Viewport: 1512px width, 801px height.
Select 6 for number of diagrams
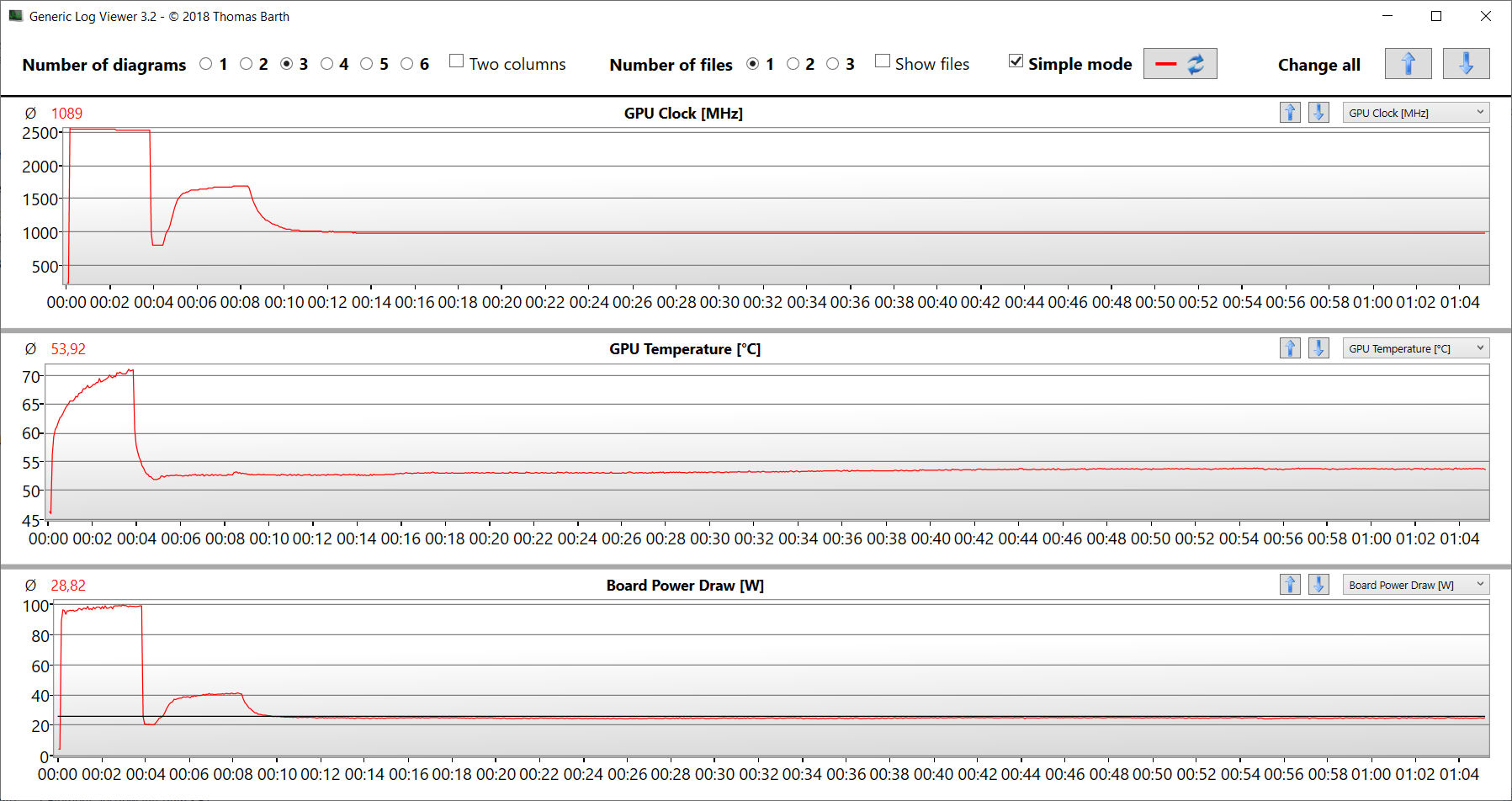pyautogui.click(x=407, y=64)
